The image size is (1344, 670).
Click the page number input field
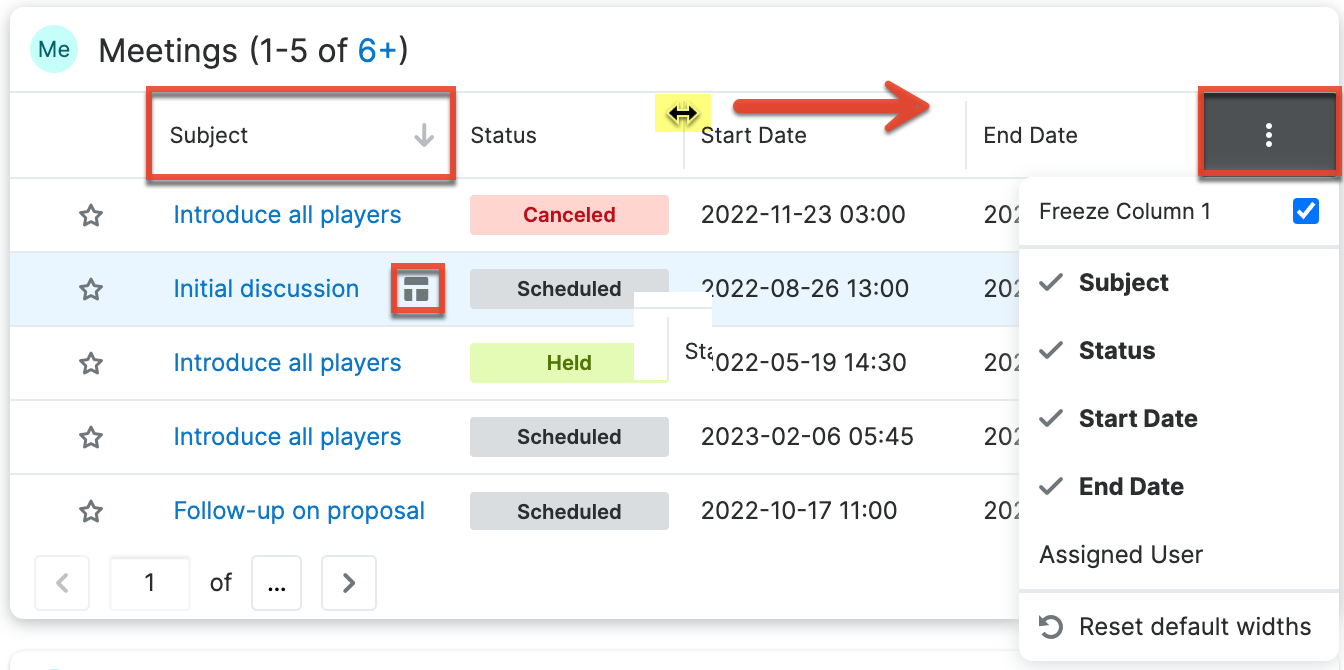(x=150, y=582)
